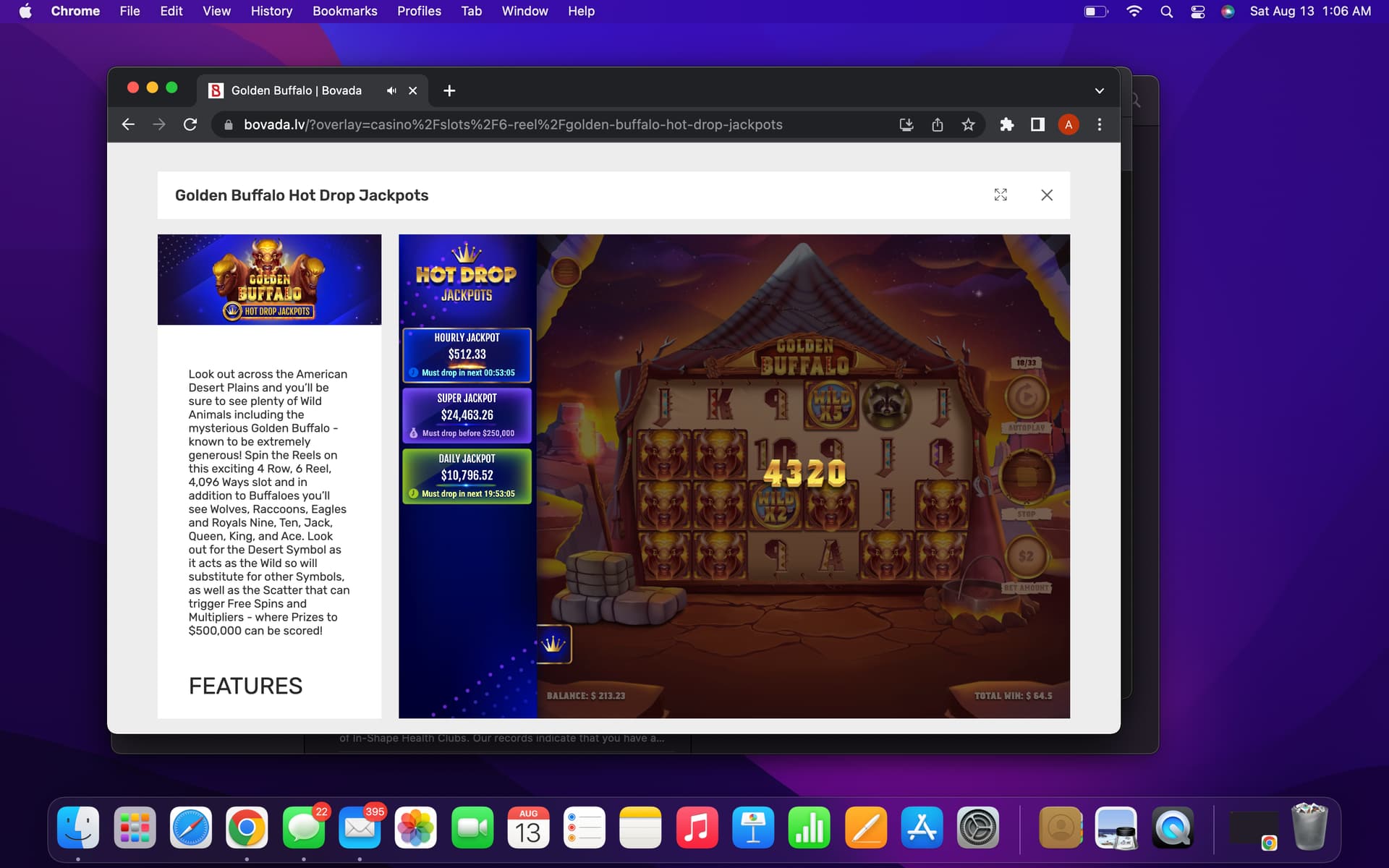Click the Golden Buffalo game thumbnail
This screenshot has height=868, width=1389.
(x=269, y=279)
